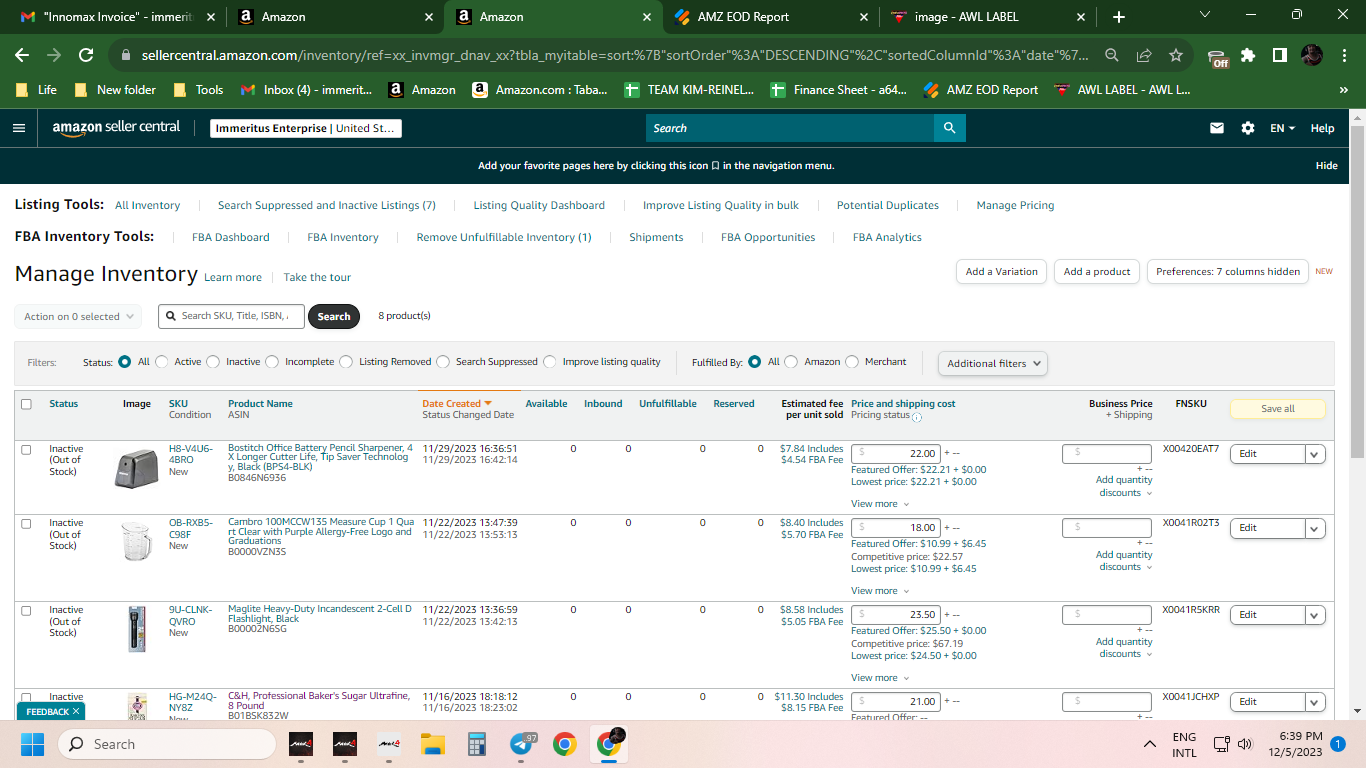The height and width of the screenshot is (768, 1366).
Task: Open Preferences: 7 columns hidden
Action: tap(1228, 271)
